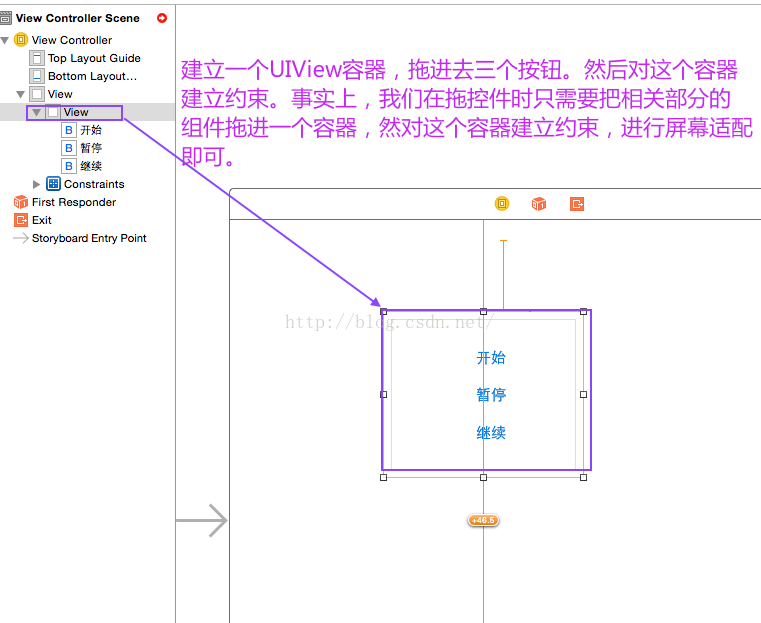The height and width of the screenshot is (623, 761).
Task: Click the View Controller icon in scene dock
Action: (502, 203)
